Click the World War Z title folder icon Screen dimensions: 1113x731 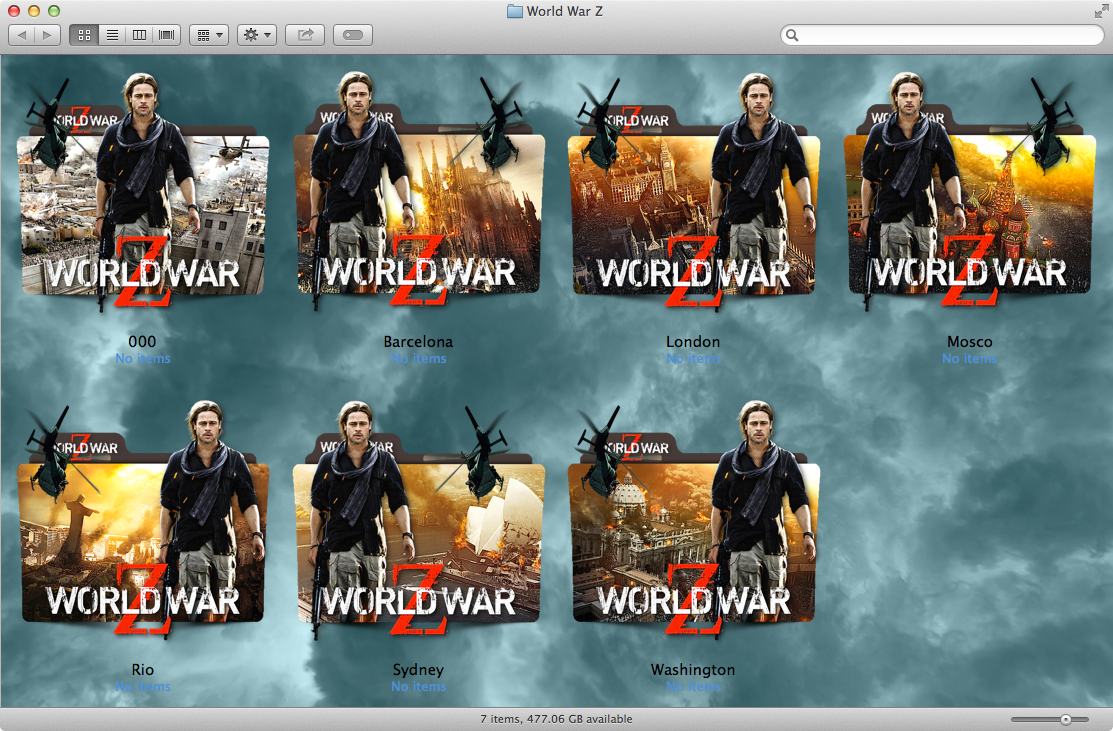[x=515, y=11]
